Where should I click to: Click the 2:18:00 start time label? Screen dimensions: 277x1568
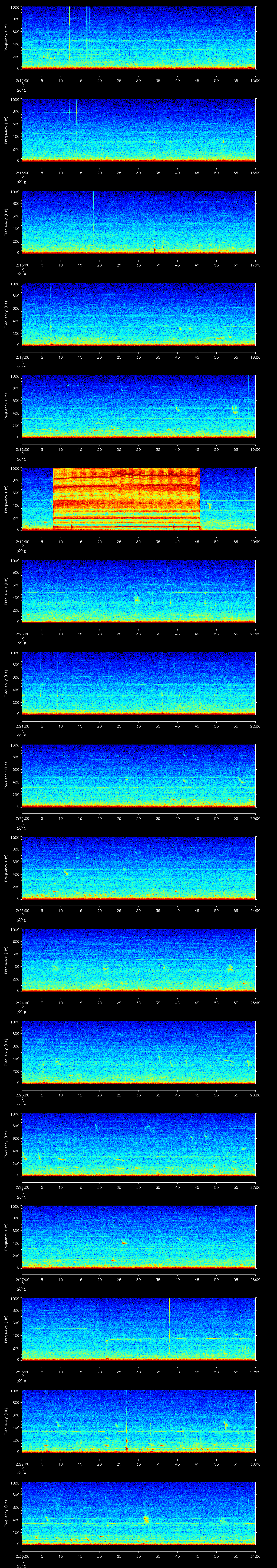[22, 450]
